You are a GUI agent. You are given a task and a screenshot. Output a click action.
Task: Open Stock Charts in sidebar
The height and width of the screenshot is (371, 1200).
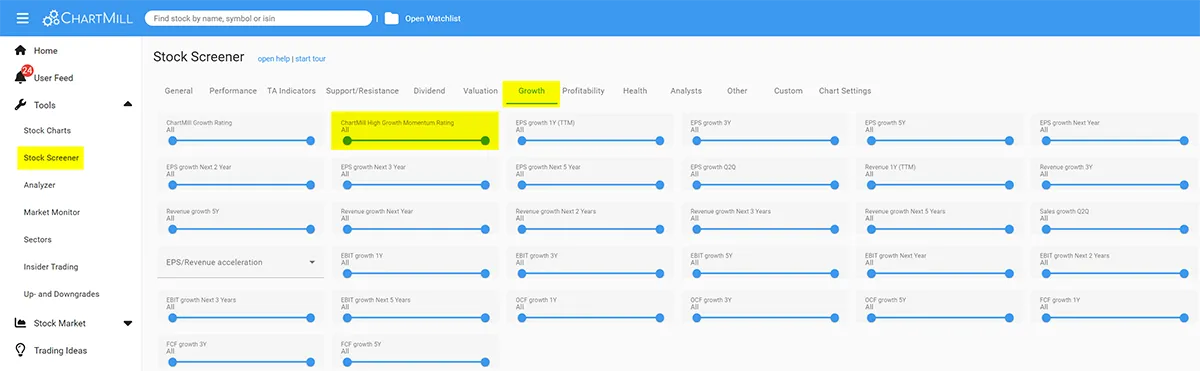[x=47, y=131]
